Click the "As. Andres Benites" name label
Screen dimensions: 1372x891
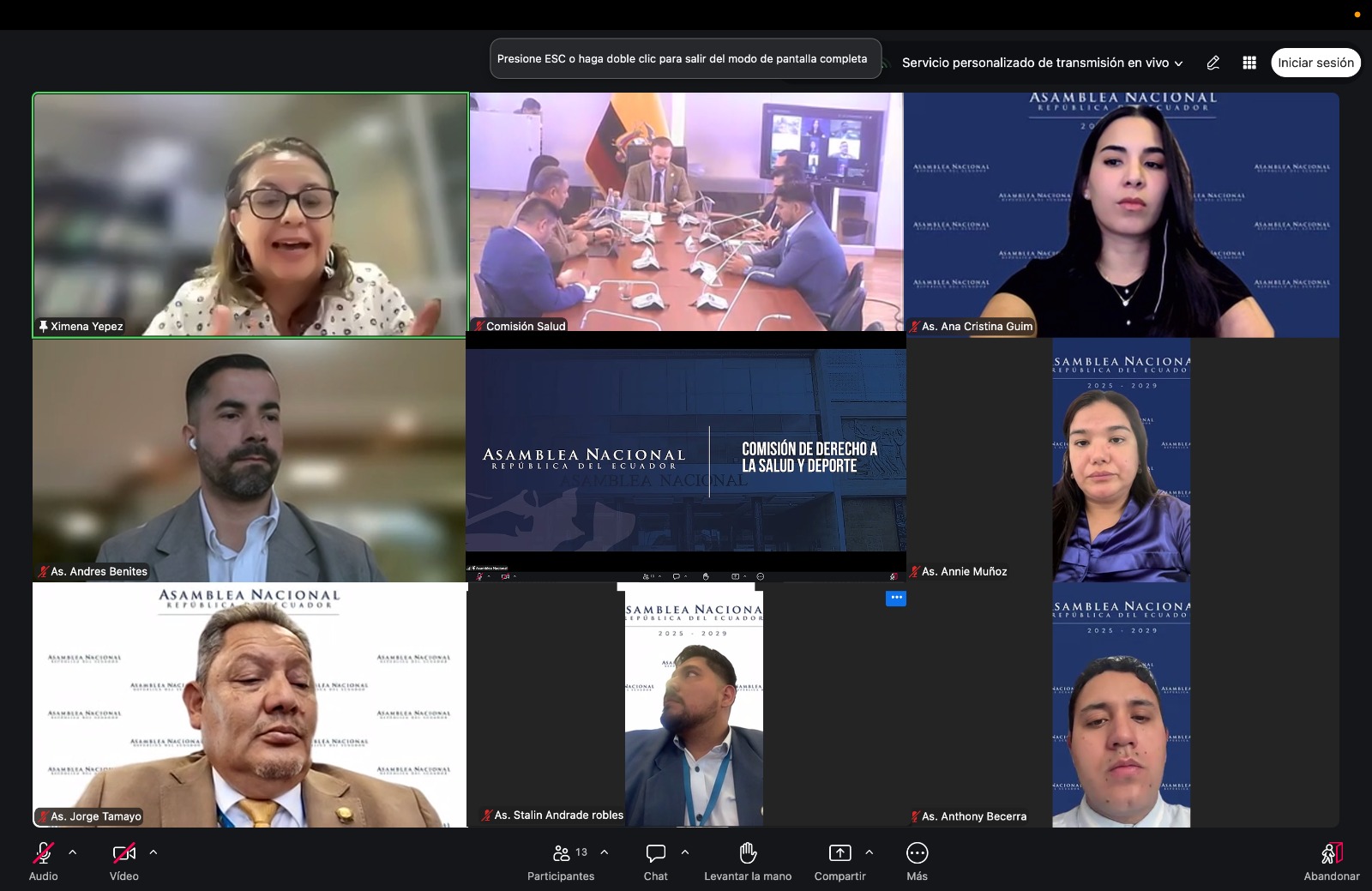[99, 572]
